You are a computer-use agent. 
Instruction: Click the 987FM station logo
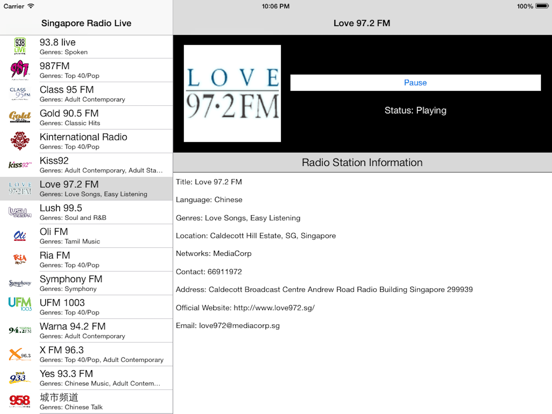(20, 70)
